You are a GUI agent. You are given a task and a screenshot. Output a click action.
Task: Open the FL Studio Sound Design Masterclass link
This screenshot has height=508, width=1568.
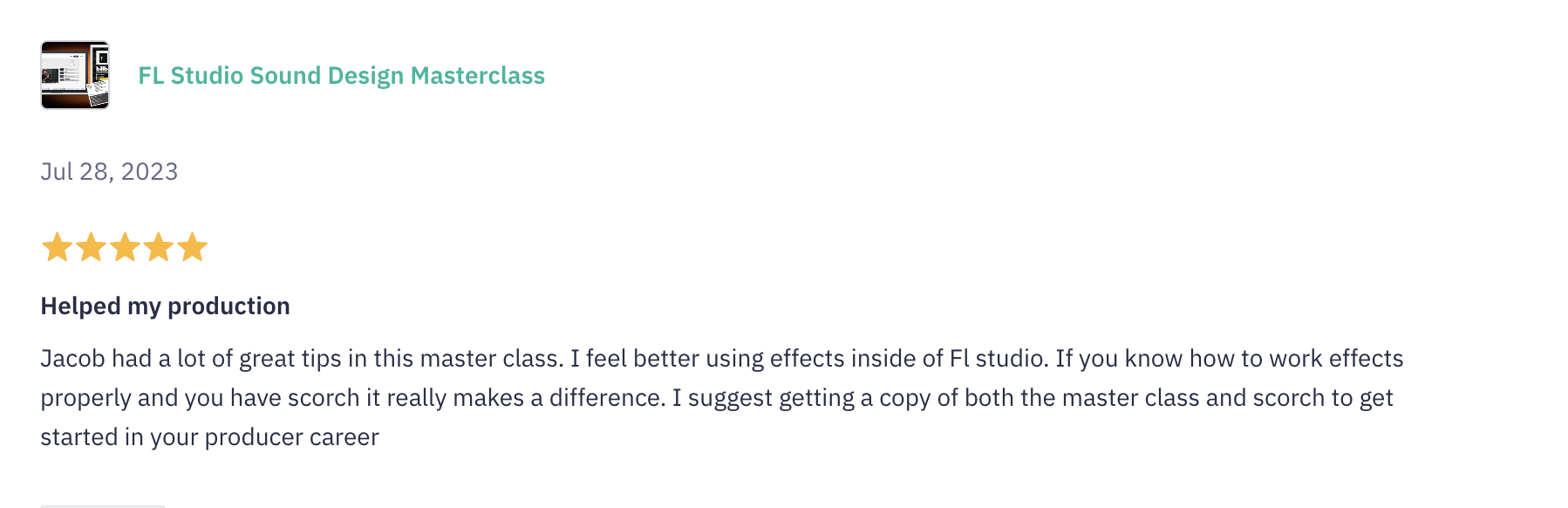pos(341,76)
